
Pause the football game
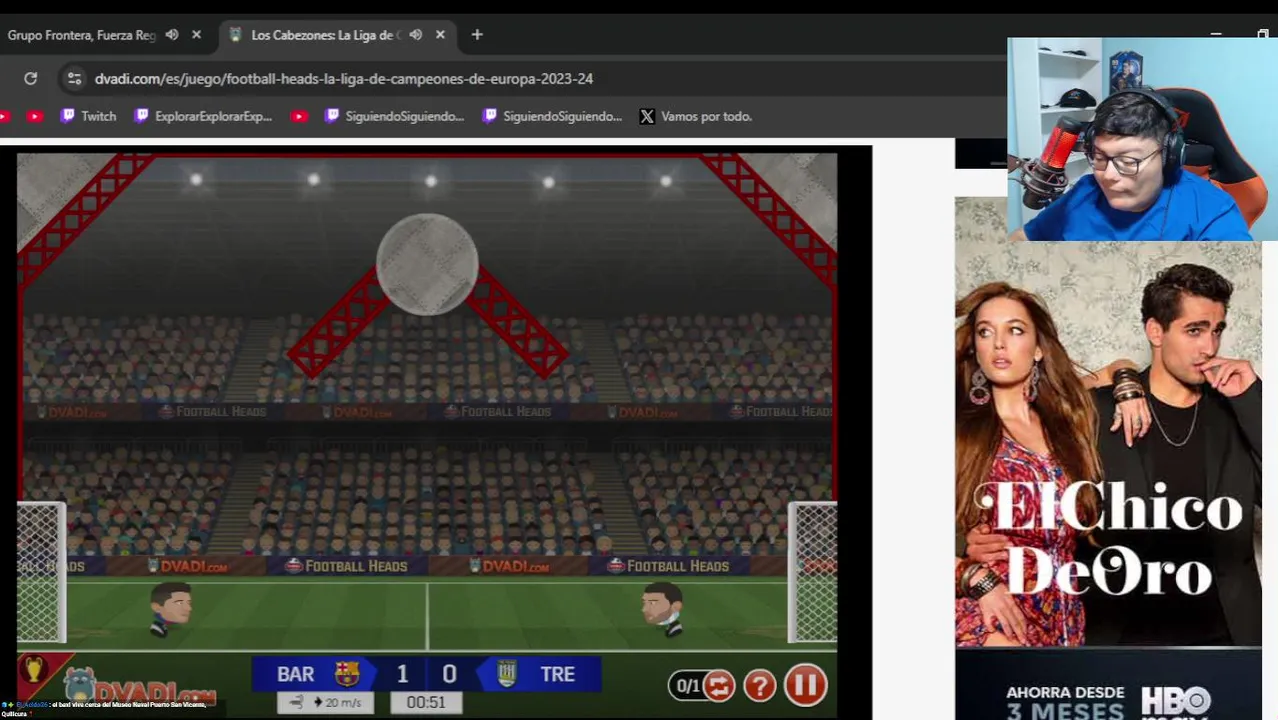point(805,686)
